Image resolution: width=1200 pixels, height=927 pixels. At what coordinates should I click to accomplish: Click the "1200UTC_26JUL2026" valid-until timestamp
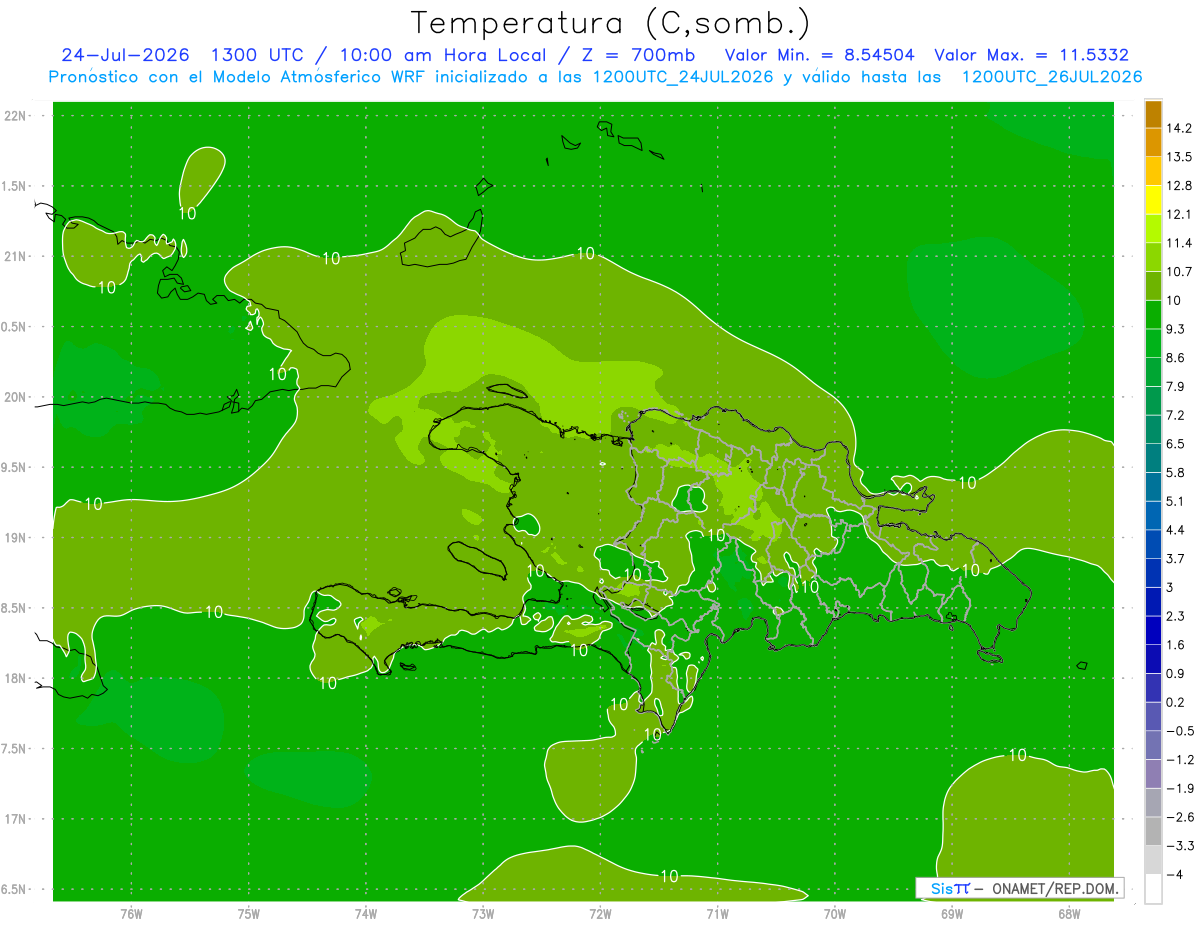(1052, 77)
